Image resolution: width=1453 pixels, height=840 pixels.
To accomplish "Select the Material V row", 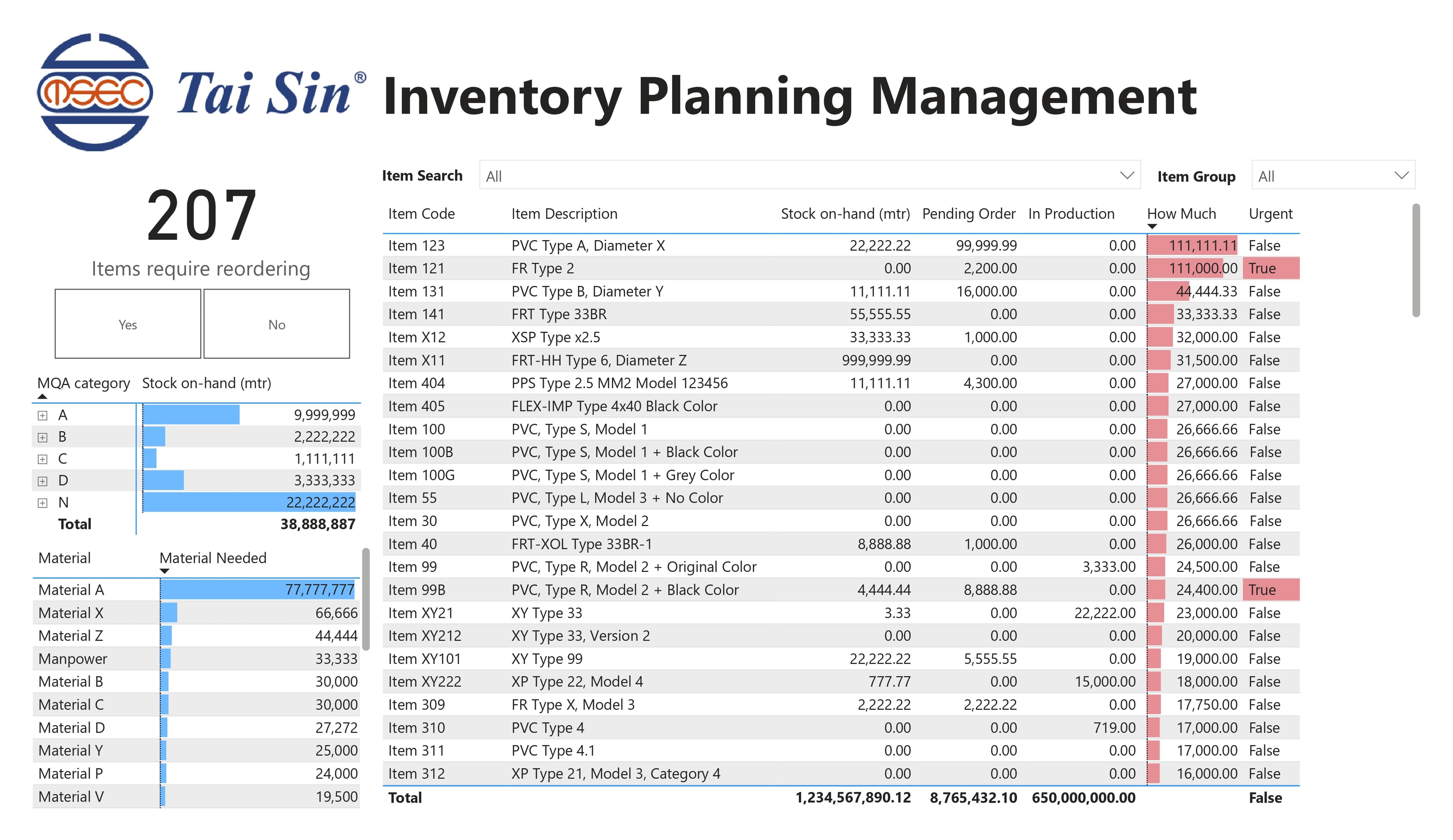I will 196,797.
